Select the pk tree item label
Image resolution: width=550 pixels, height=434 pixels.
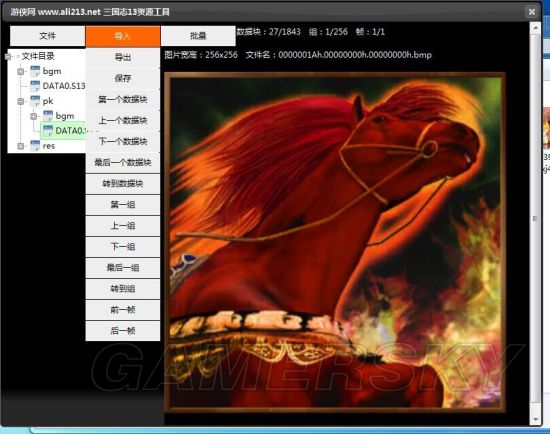click(x=48, y=101)
